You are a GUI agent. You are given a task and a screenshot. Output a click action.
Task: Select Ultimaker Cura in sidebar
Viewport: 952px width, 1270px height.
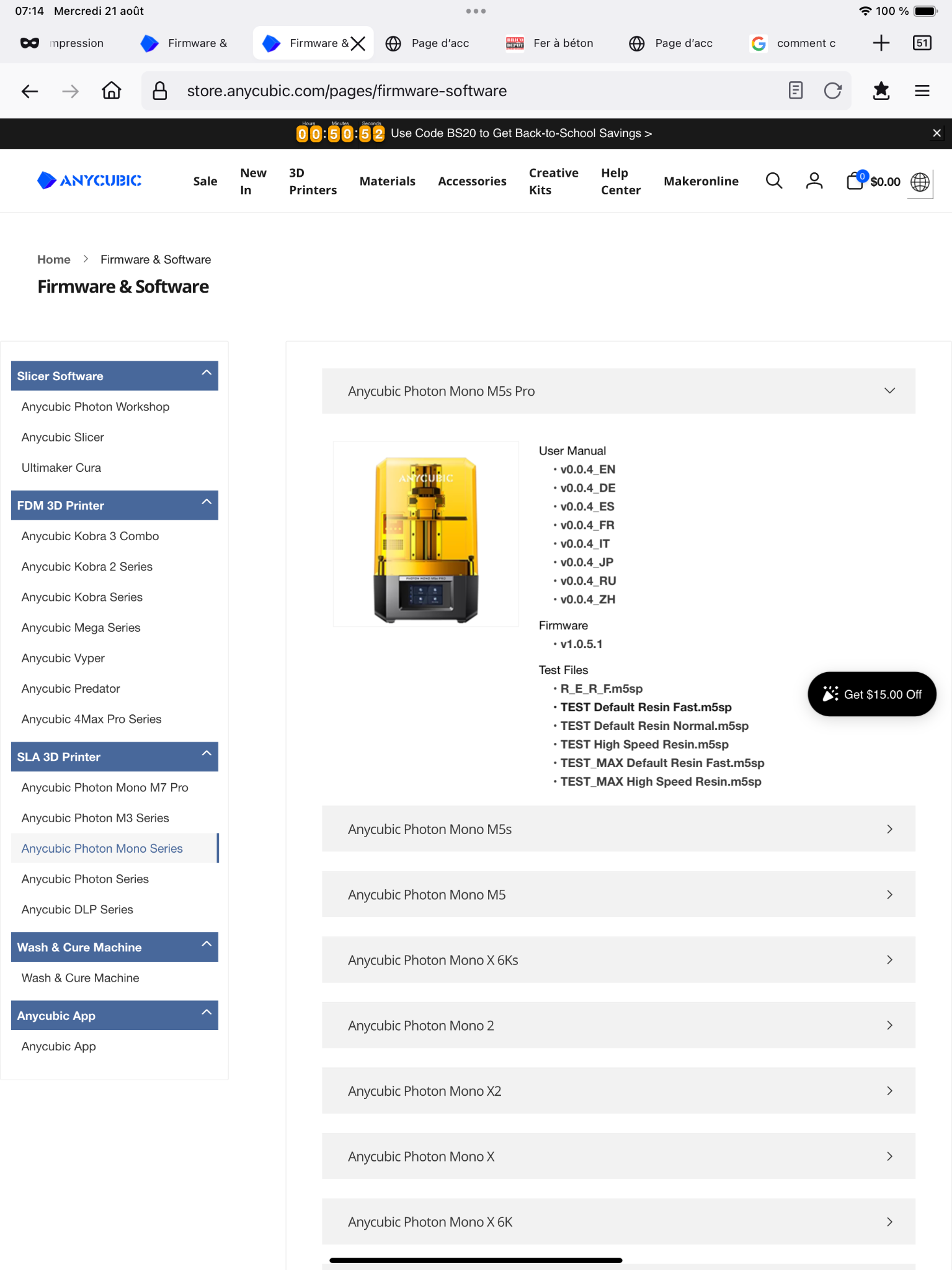click(x=61, y=468)
